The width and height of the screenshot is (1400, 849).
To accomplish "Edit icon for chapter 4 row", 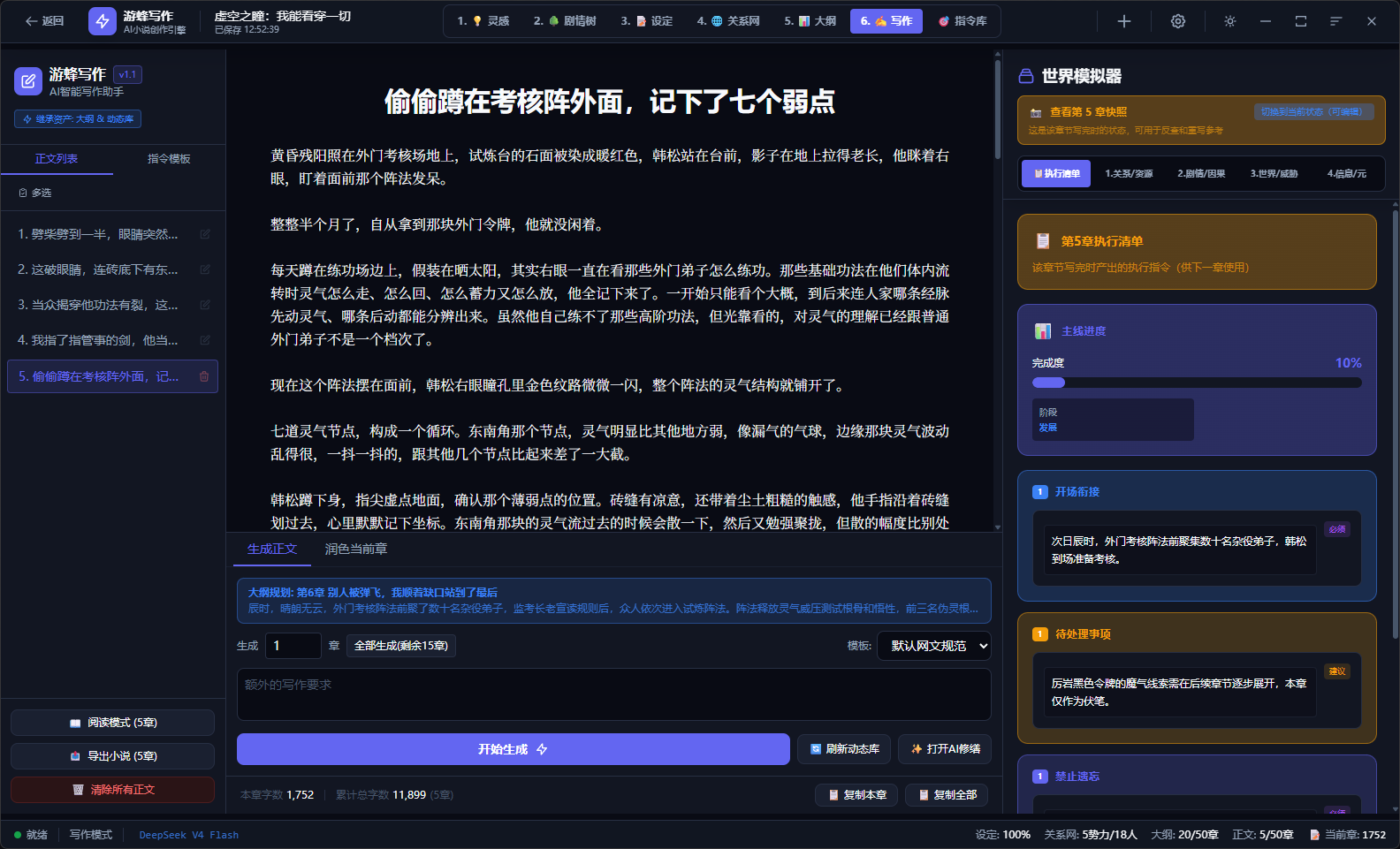I will tap(205, 340).
